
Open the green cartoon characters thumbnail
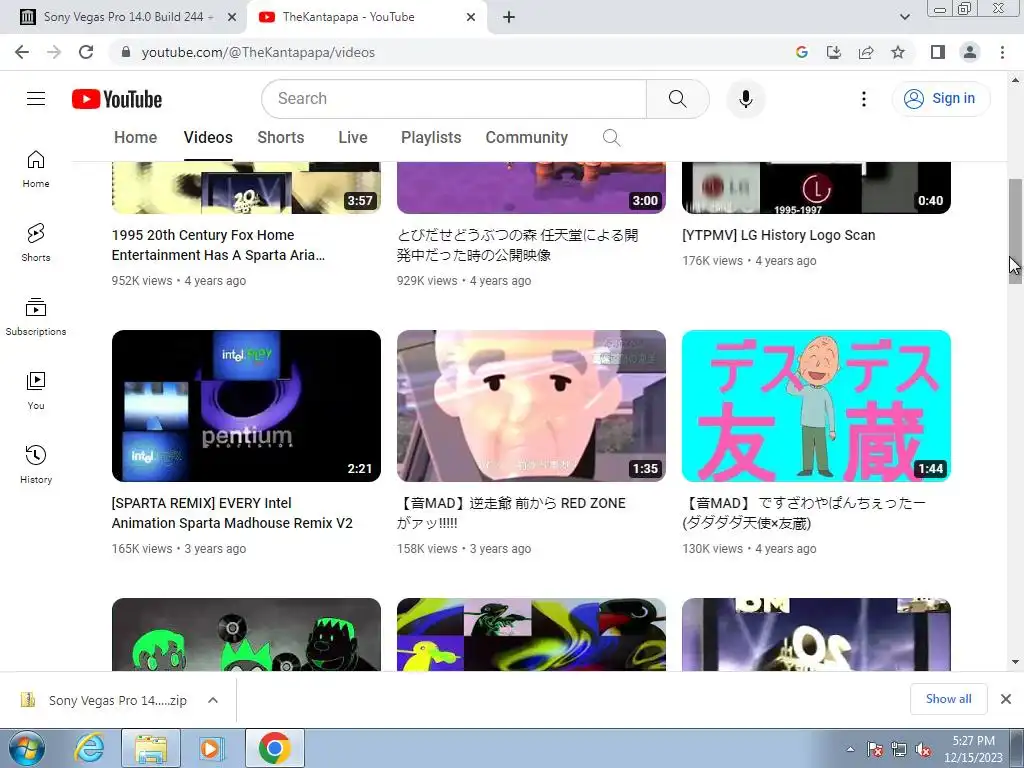(x=246, y=635)
